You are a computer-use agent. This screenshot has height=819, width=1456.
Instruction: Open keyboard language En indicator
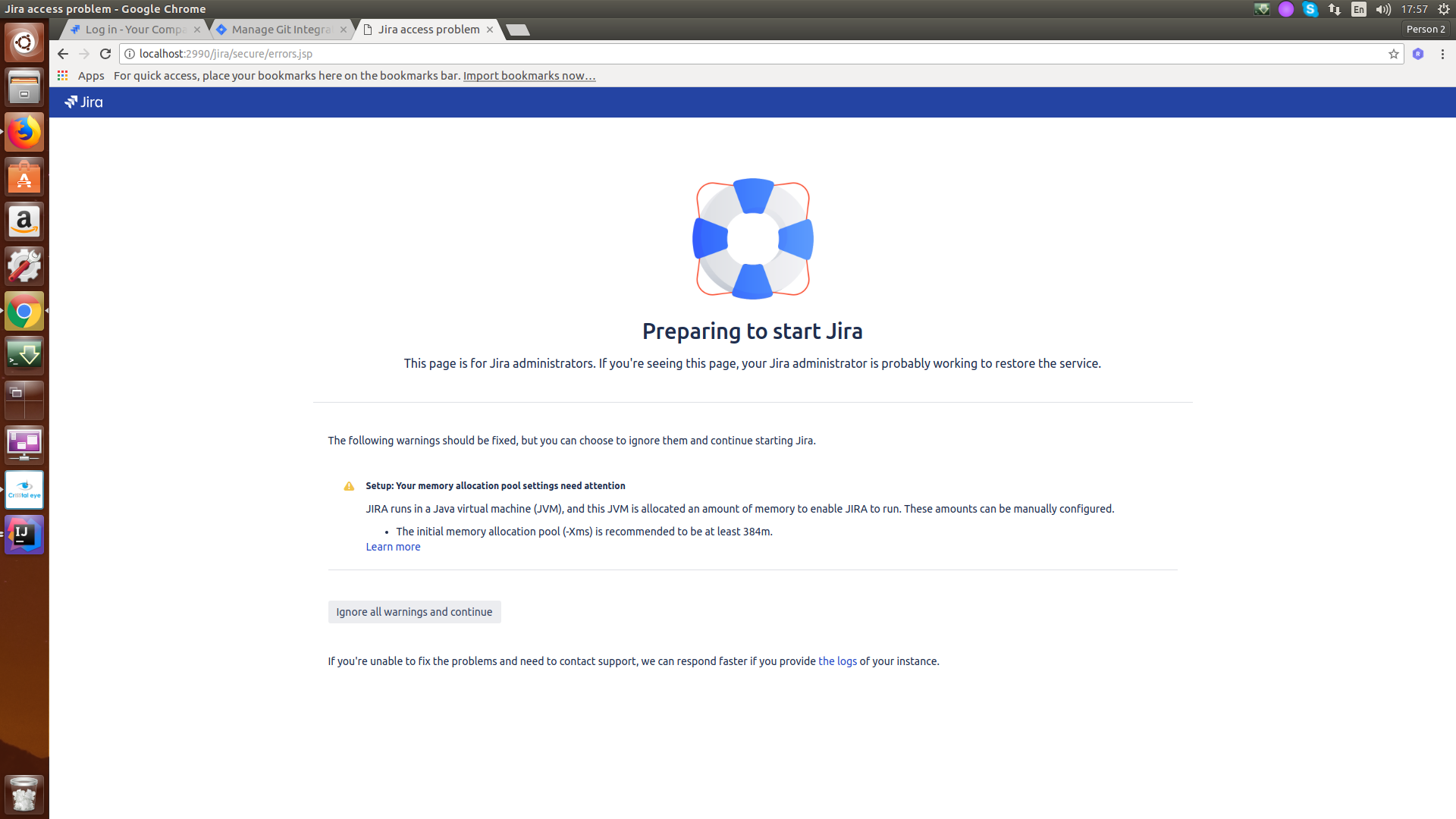pyautogui.click(x=1359, y=9)
